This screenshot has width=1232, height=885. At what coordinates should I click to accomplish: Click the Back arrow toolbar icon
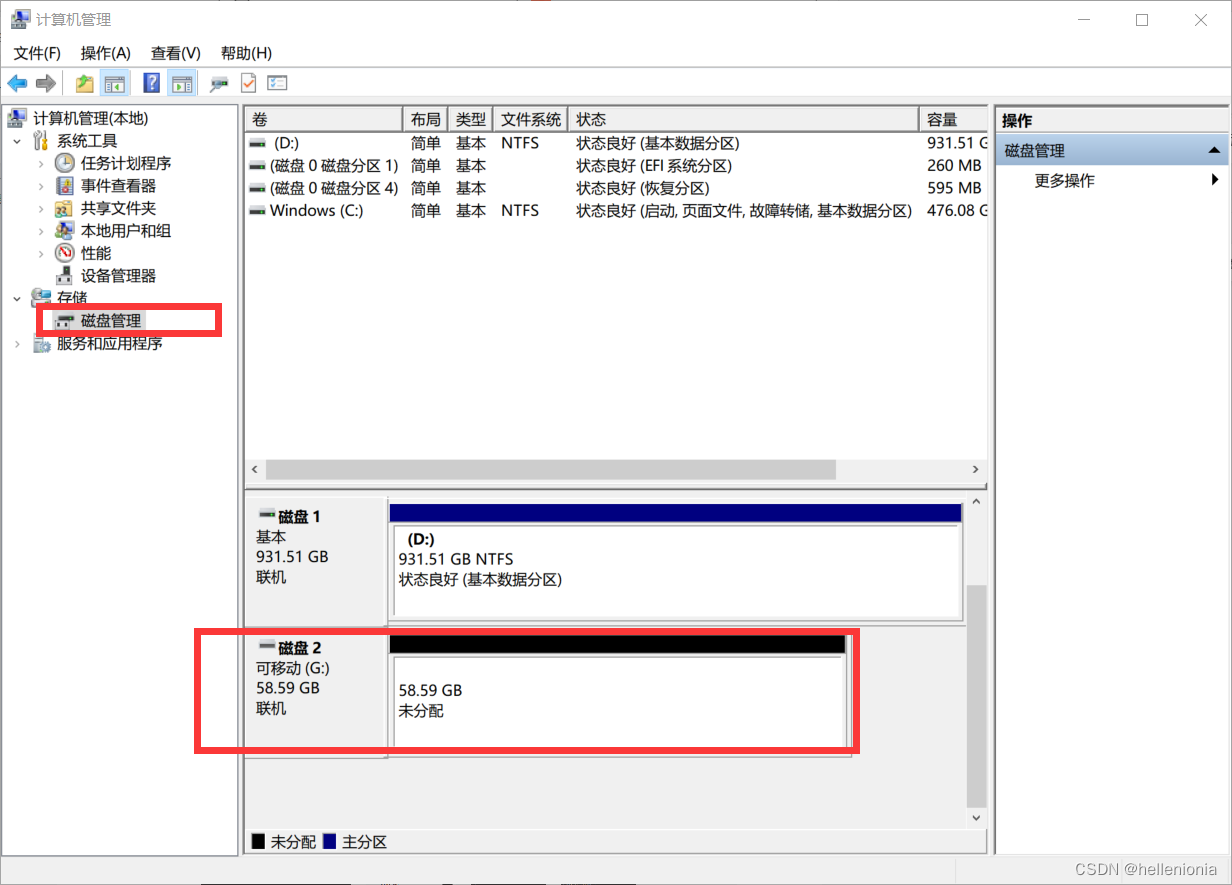coord(17,83)
